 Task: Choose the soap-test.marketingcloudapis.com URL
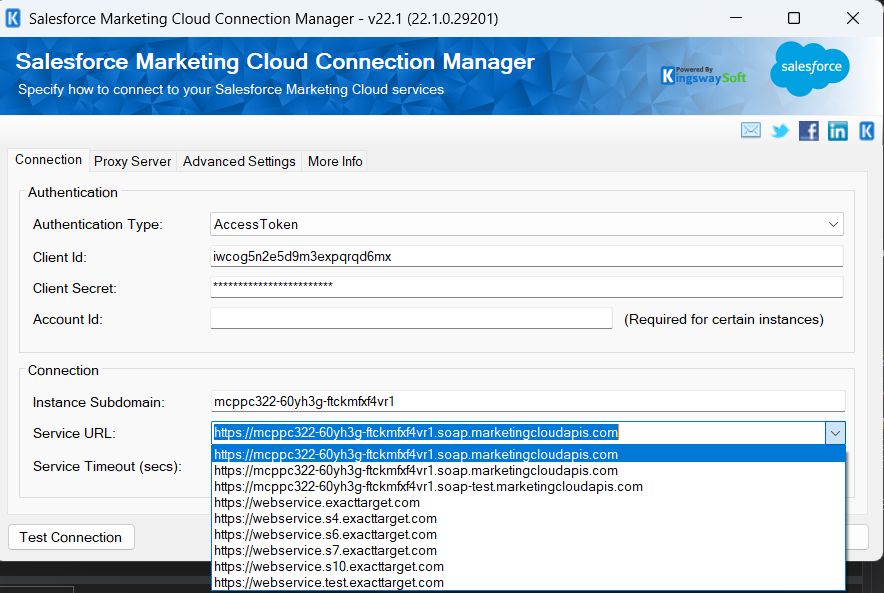528,486
